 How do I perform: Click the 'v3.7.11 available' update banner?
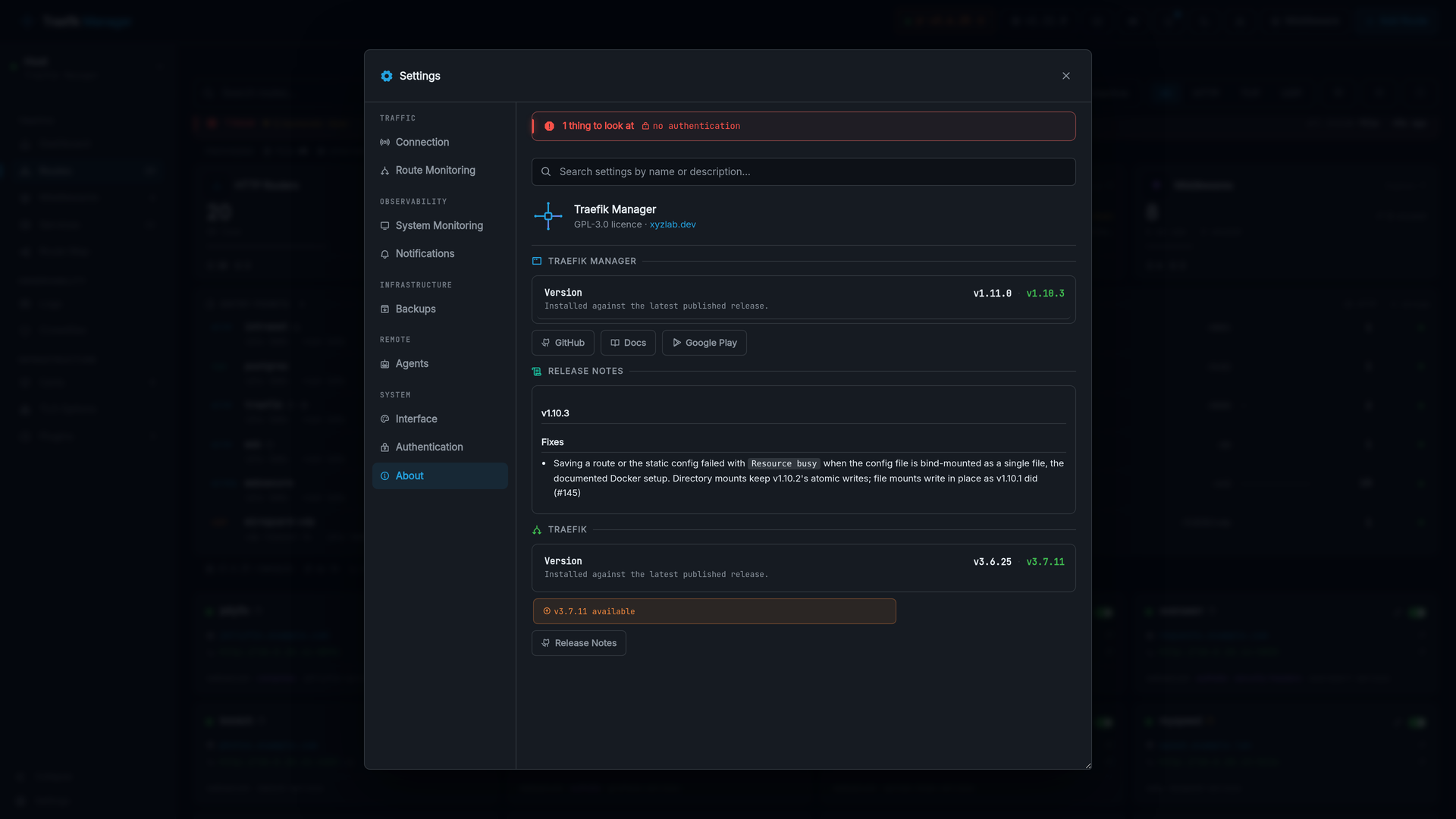pos(714,611)
